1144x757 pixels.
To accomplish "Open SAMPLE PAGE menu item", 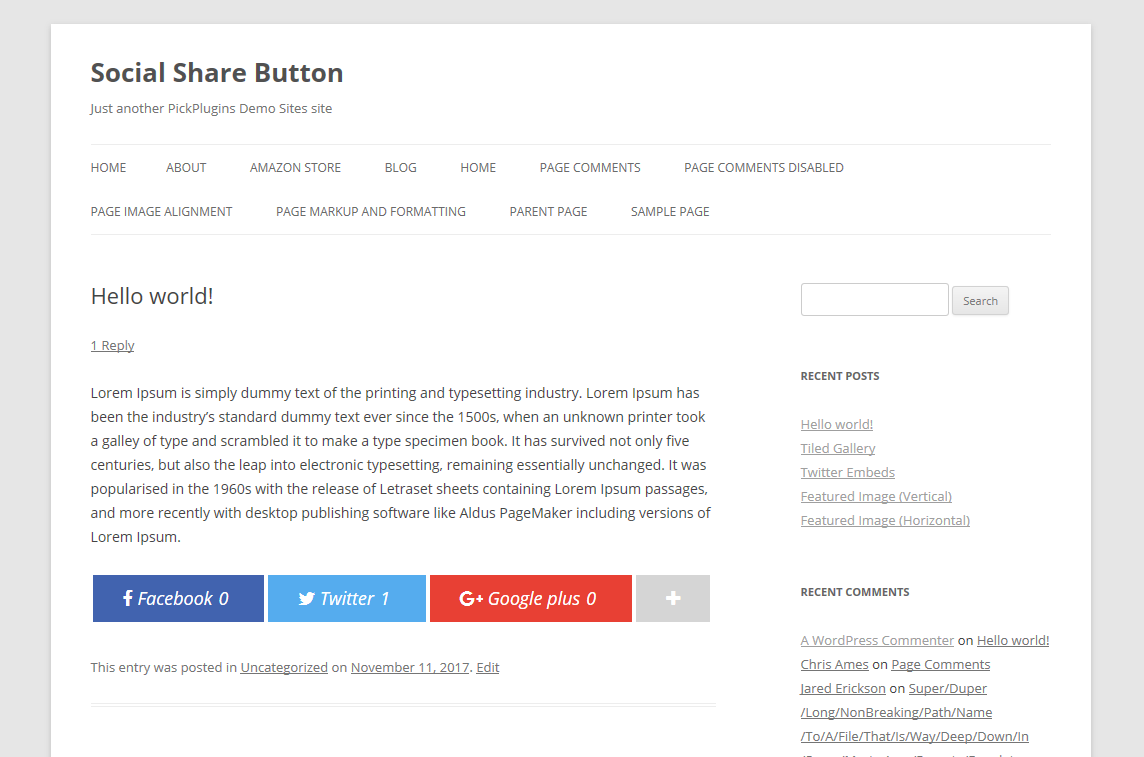I will tap(670, 211).
